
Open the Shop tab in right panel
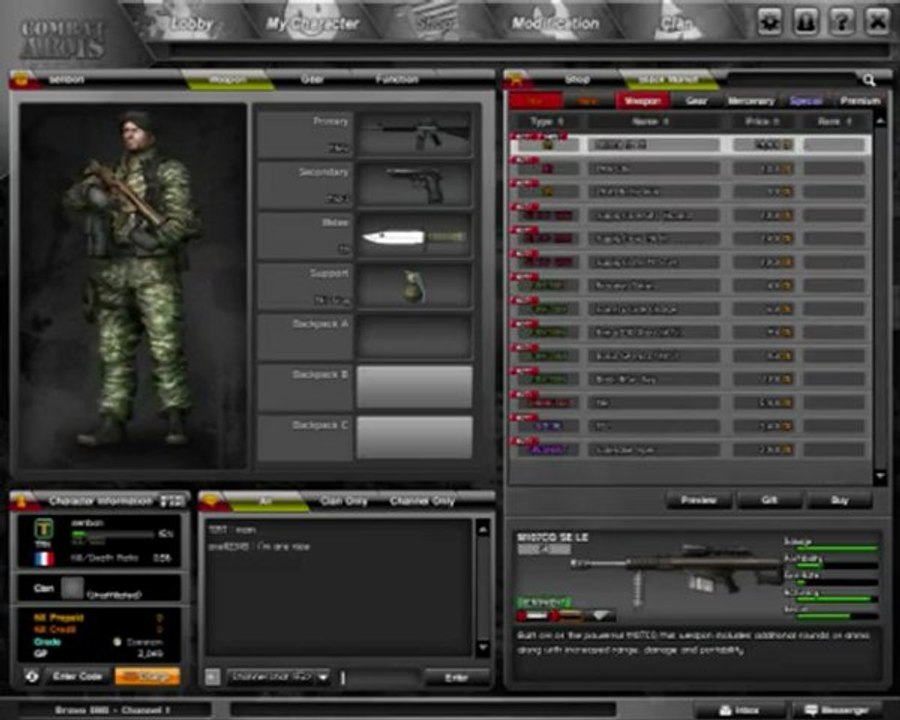(x=577, y=79)
